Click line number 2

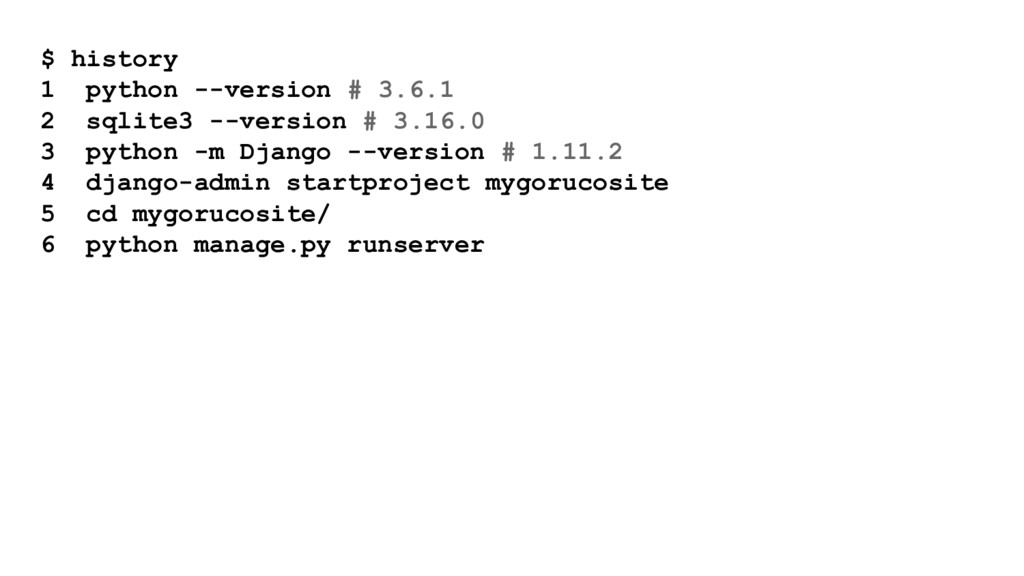pyautogui.click(x=48, y=121)
